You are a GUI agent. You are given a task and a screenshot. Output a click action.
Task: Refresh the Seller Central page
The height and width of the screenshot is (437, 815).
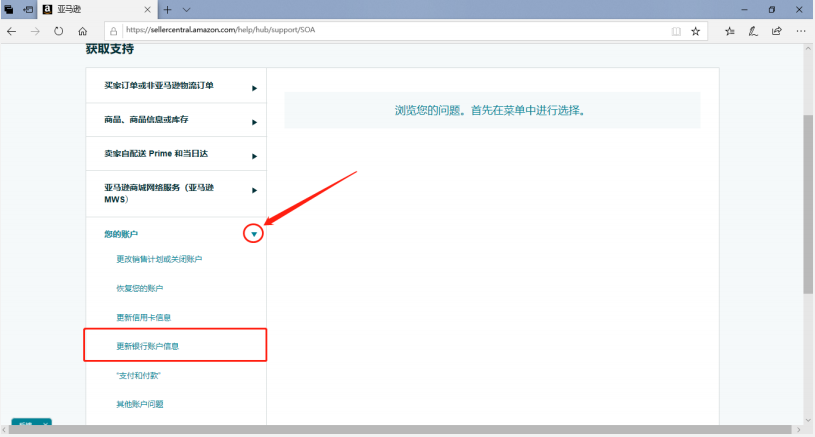[58, 31]
